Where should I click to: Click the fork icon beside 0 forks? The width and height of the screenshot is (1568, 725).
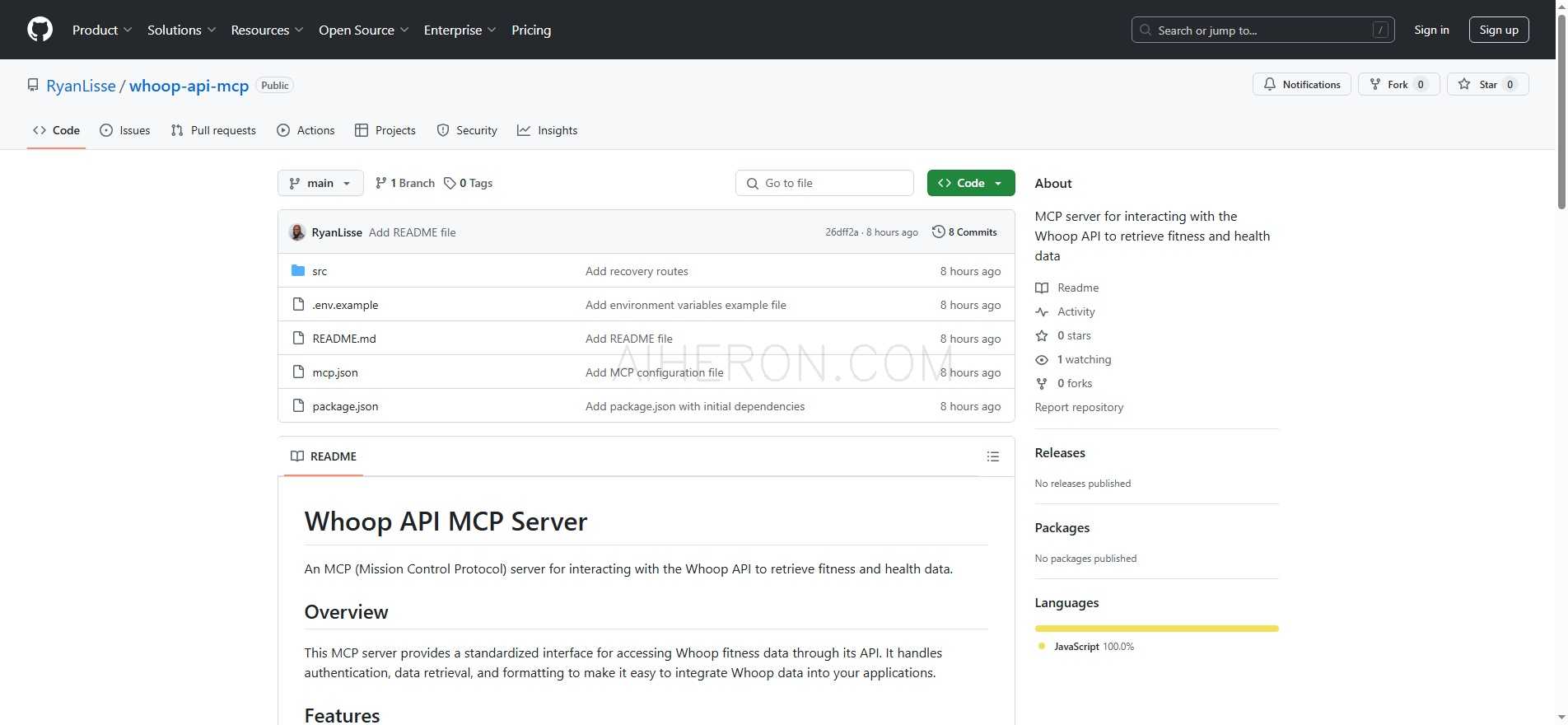[1042, 383]
